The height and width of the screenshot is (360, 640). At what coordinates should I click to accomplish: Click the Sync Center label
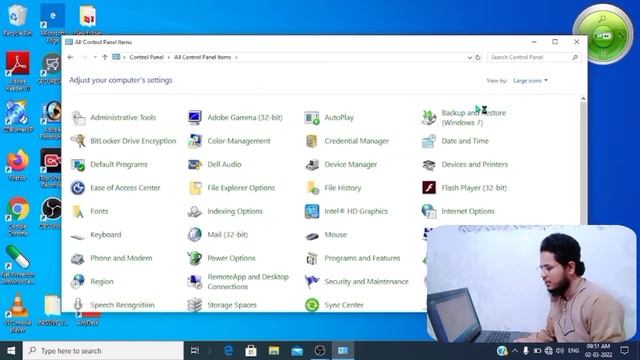pyautogui.click(x=344, y=305)
